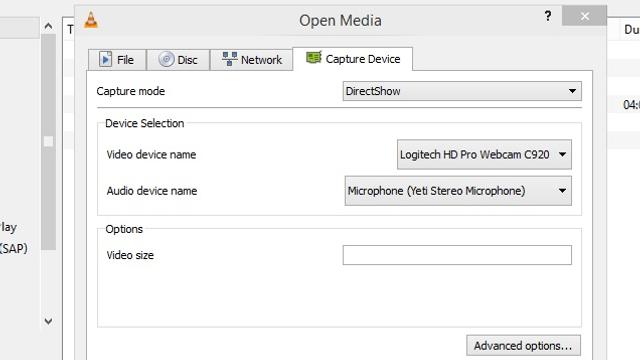Screen dimensions: 640x360
Task: Click the playlist sidebar scroll down arrow
Action: 48,321
